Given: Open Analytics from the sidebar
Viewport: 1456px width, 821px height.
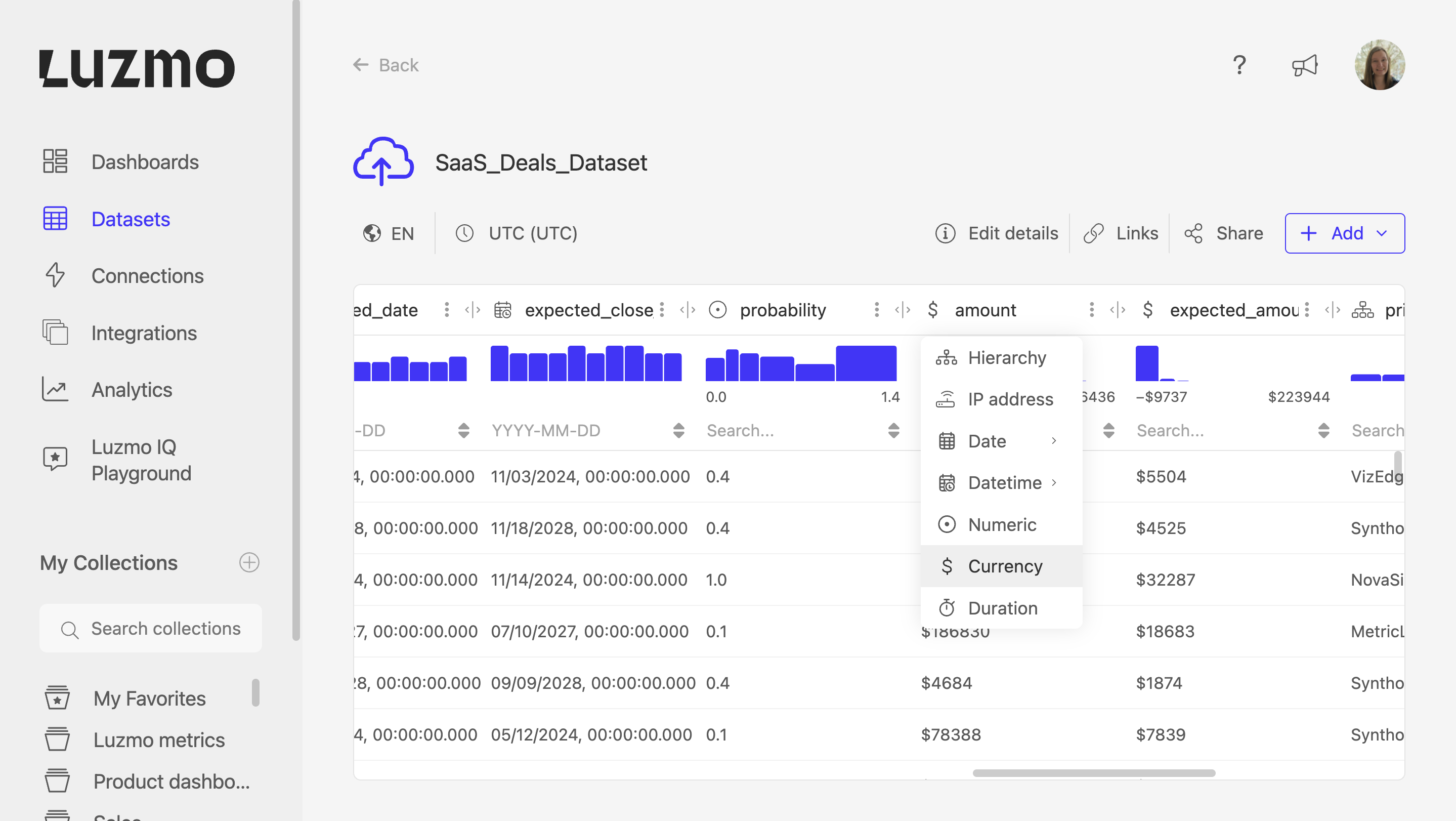Looking at the screenshot, I should coord(132,390).
